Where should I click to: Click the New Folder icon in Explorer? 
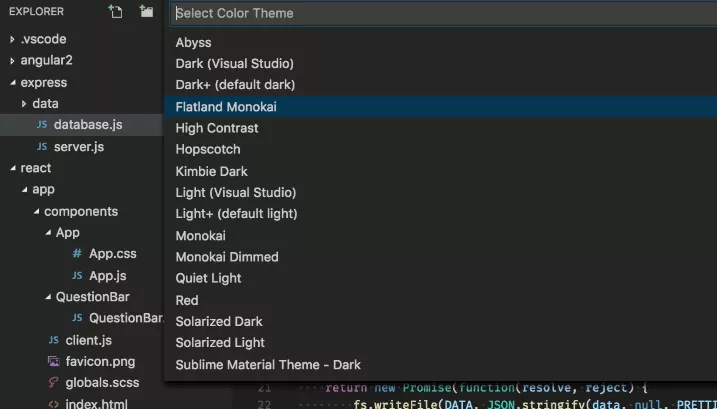click(146, 11)
